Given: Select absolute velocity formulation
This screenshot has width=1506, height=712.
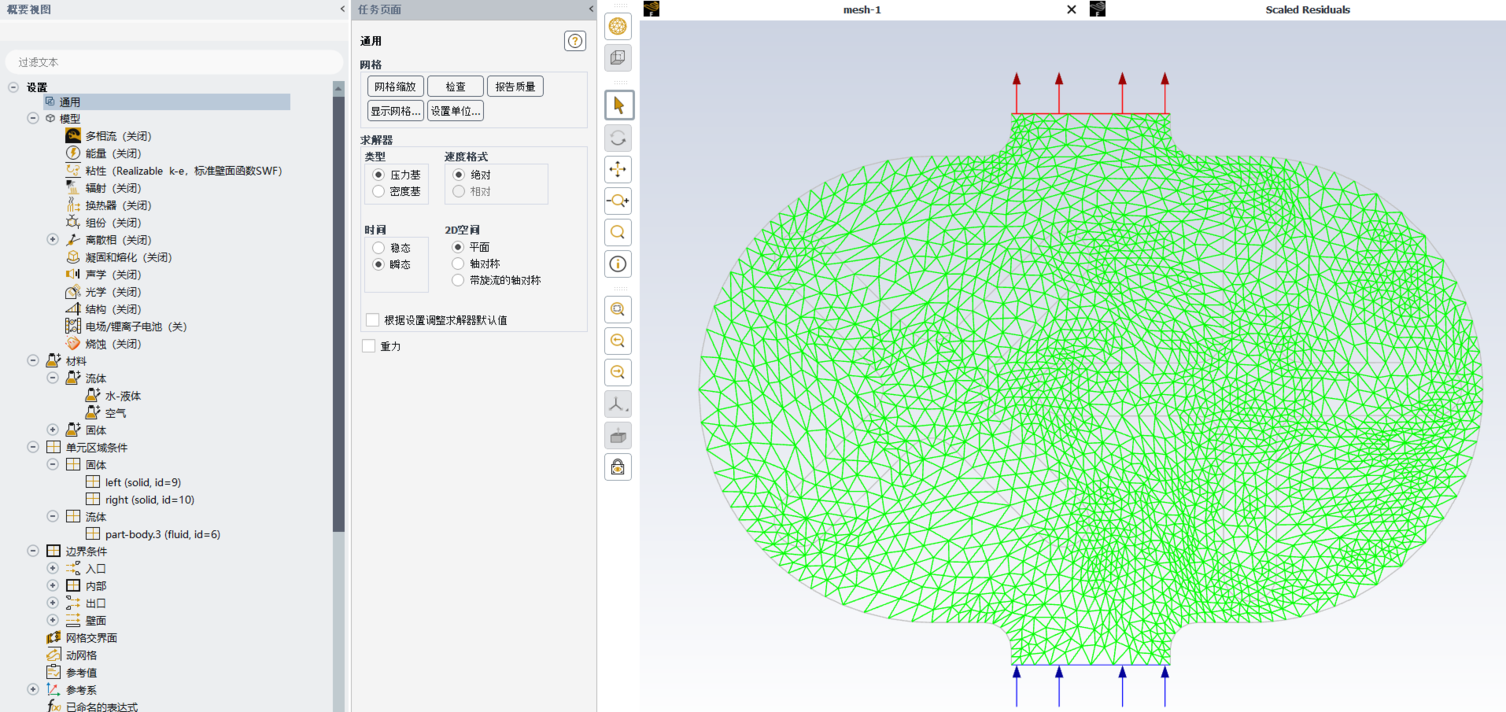Looking at the screenshot, I should pos(459,175).
